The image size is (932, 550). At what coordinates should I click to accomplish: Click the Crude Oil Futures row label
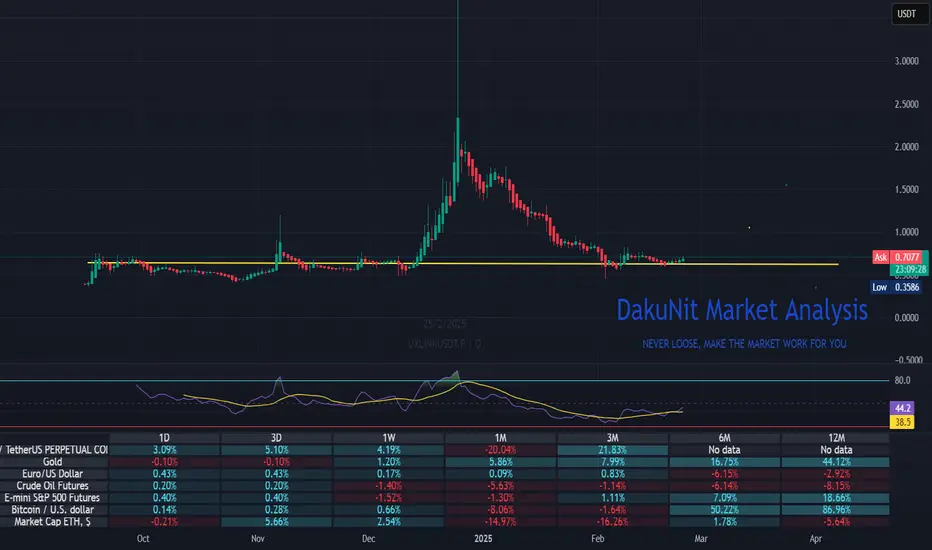pyautogui.click(x=52, y=486)
